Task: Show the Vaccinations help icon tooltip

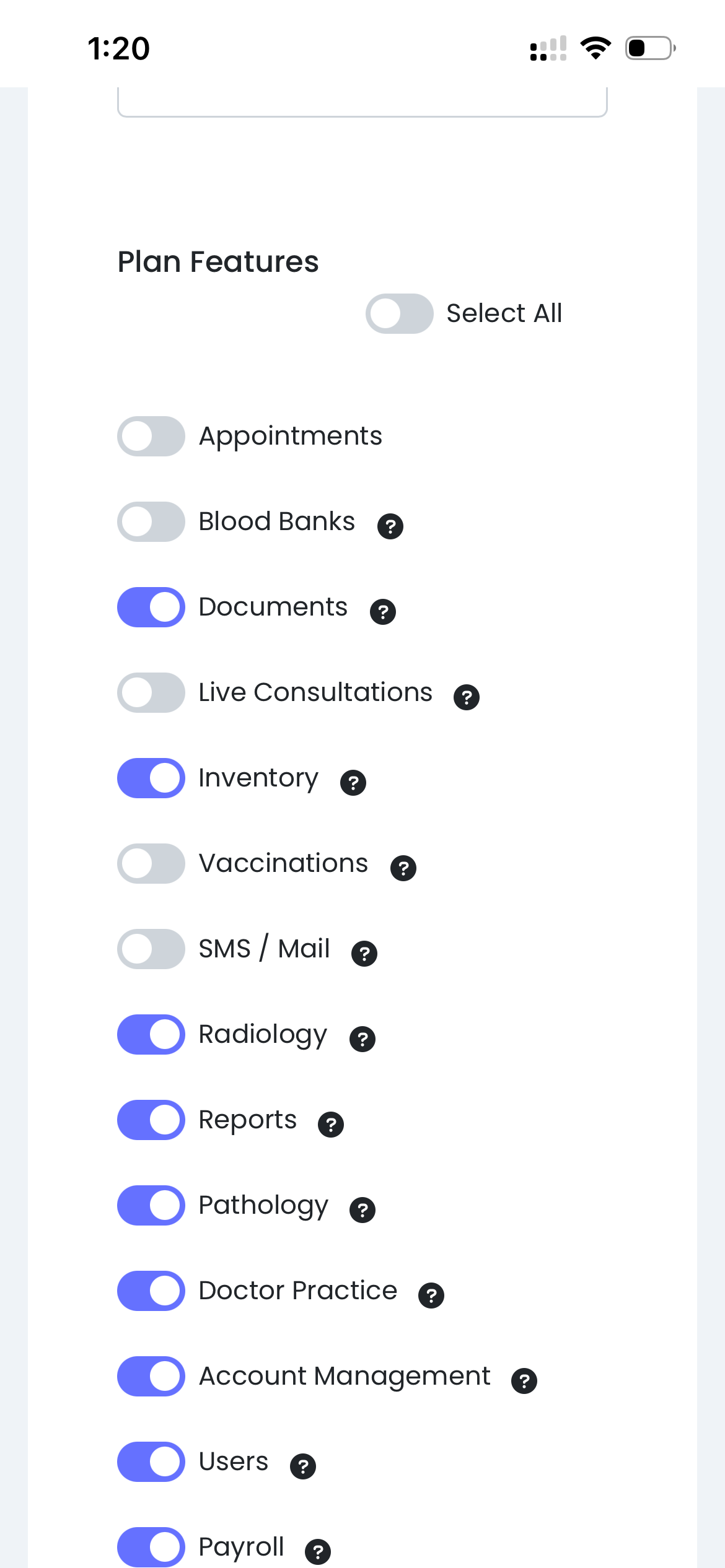Action: pos(403,868)
